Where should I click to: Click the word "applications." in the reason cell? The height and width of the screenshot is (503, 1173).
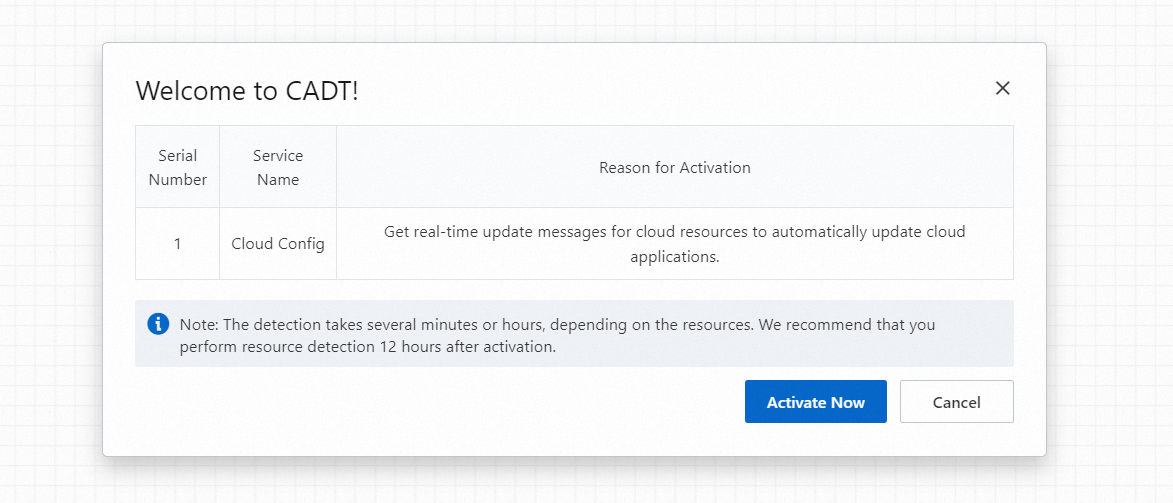point(674,256)
